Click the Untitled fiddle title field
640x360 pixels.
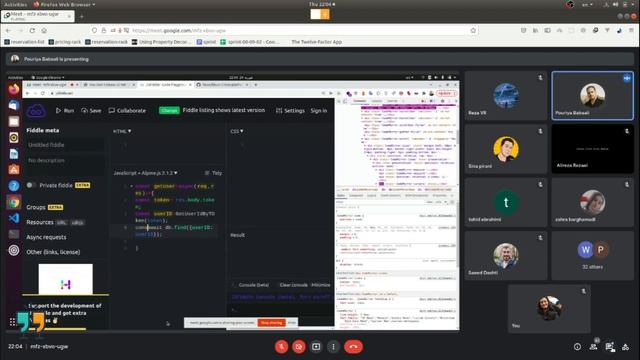click(x=65, y=145)
